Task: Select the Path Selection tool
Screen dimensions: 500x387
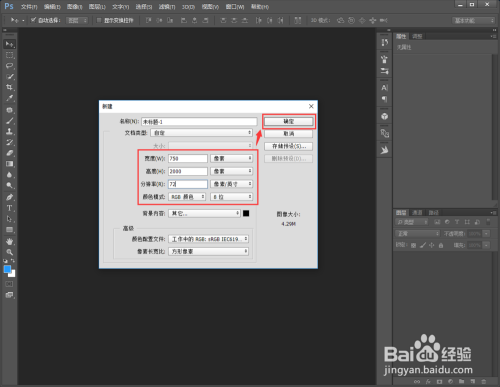Action: click(x=9, y=219)
